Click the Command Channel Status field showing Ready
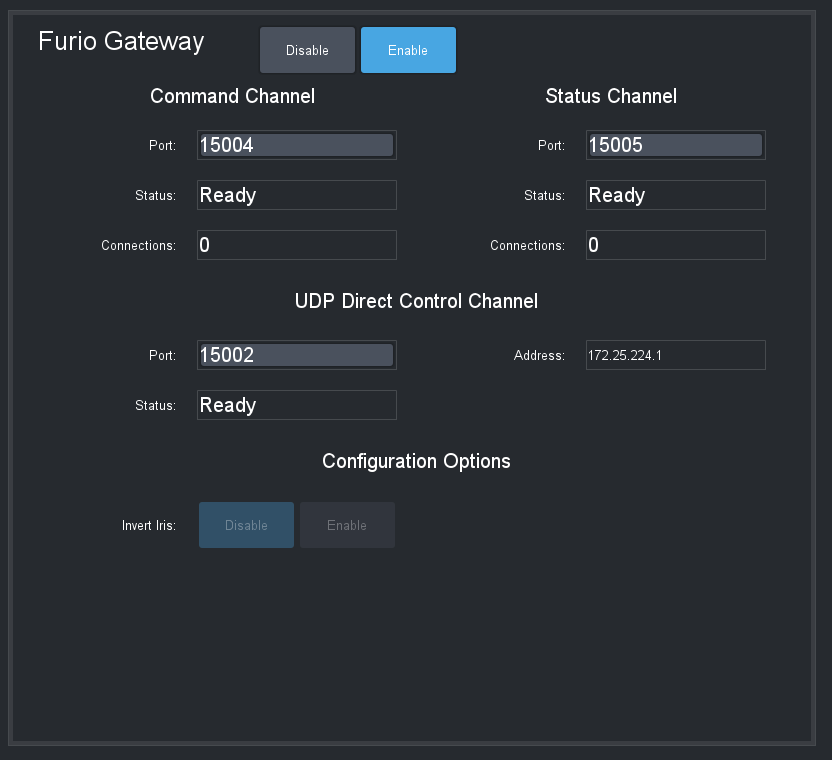832x760 pixels. 296,194
